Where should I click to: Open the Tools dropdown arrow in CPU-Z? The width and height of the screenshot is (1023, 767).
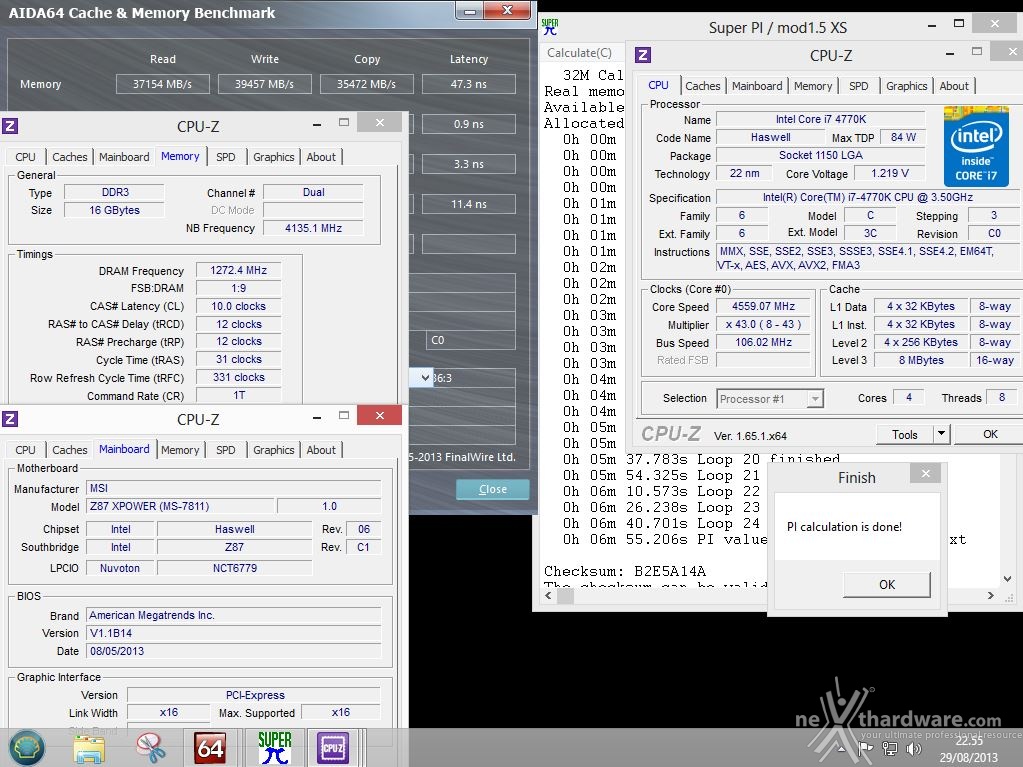(941, 434)
